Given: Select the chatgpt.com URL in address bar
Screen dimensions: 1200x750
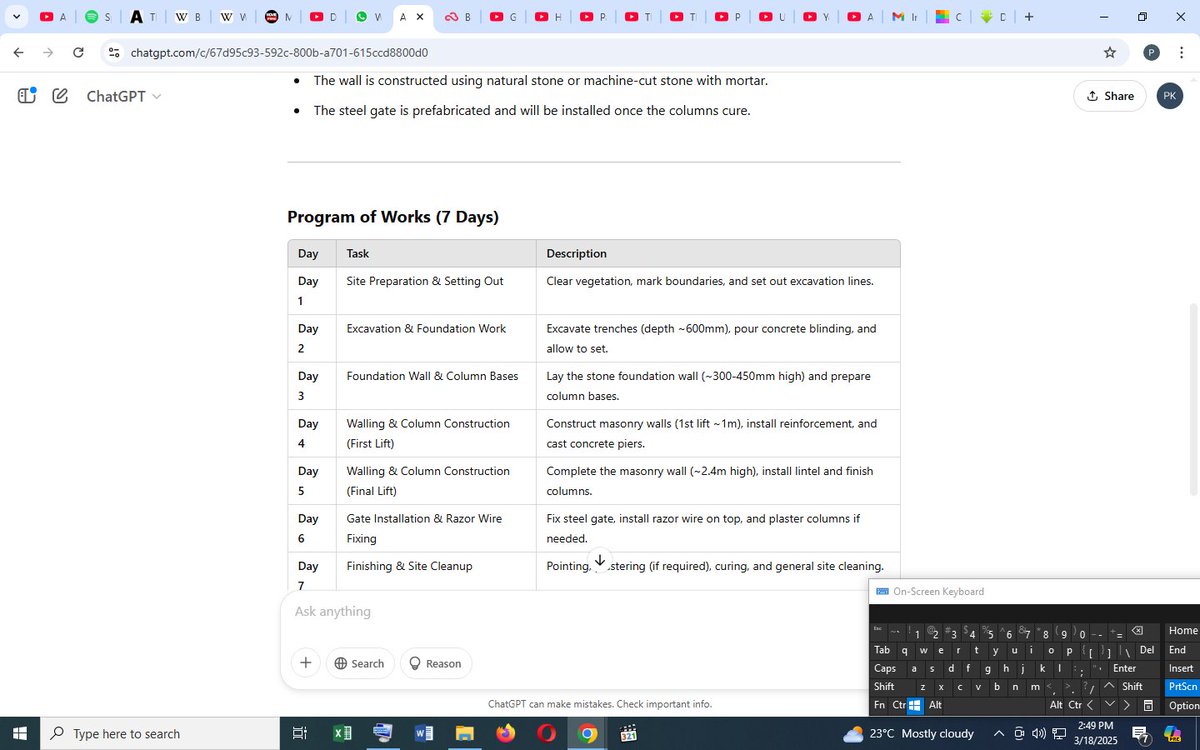Looking at the screenshot, I should pyautogui.click(x=279, y=52).
